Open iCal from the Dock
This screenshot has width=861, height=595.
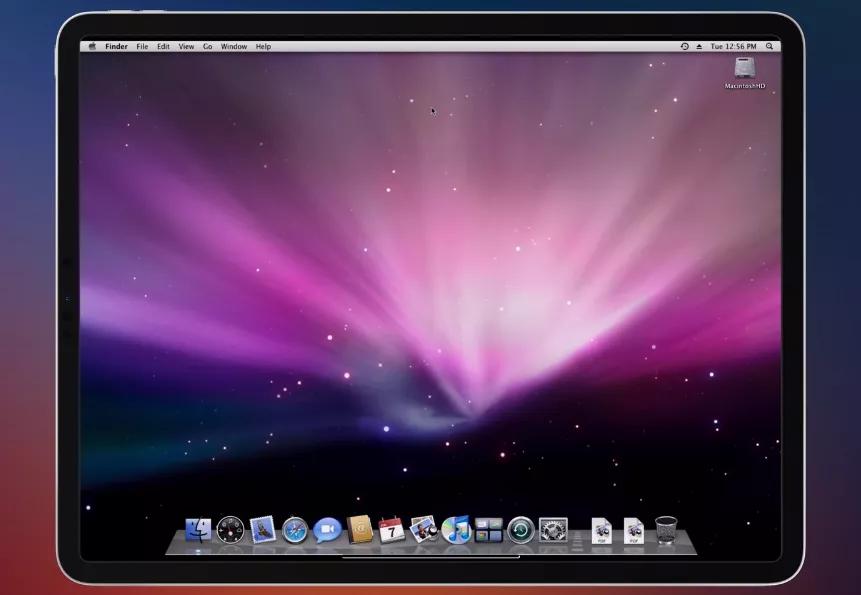pos(392,532)
